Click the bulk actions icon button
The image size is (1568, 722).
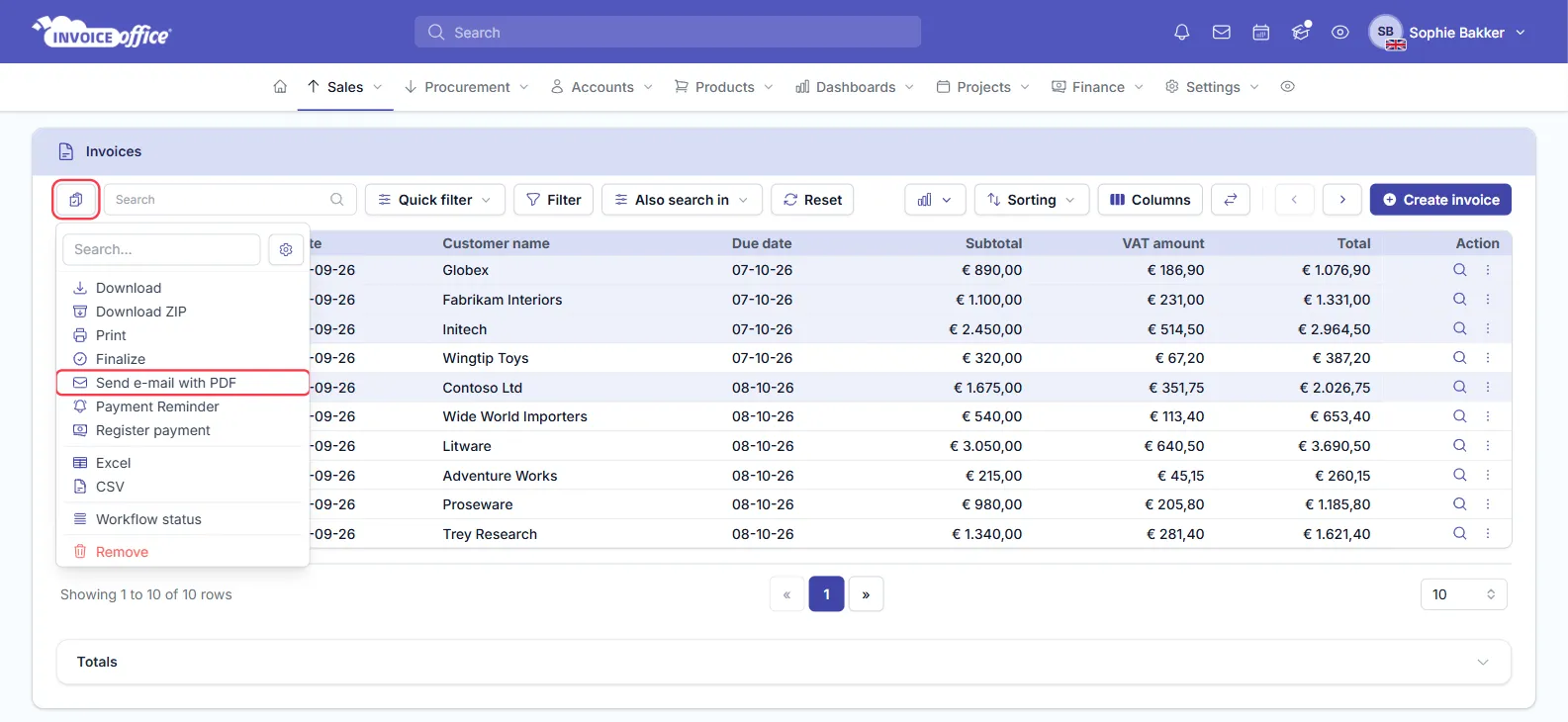coord(76,200)
